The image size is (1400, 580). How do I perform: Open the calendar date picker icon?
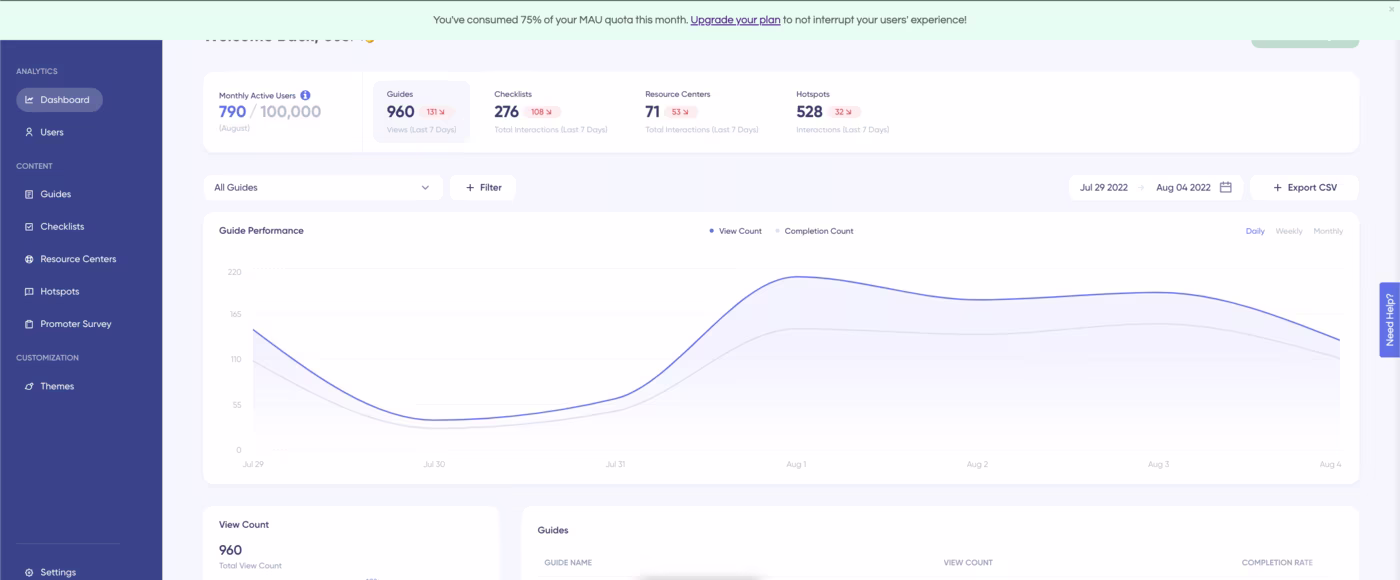coord(1226,187)
